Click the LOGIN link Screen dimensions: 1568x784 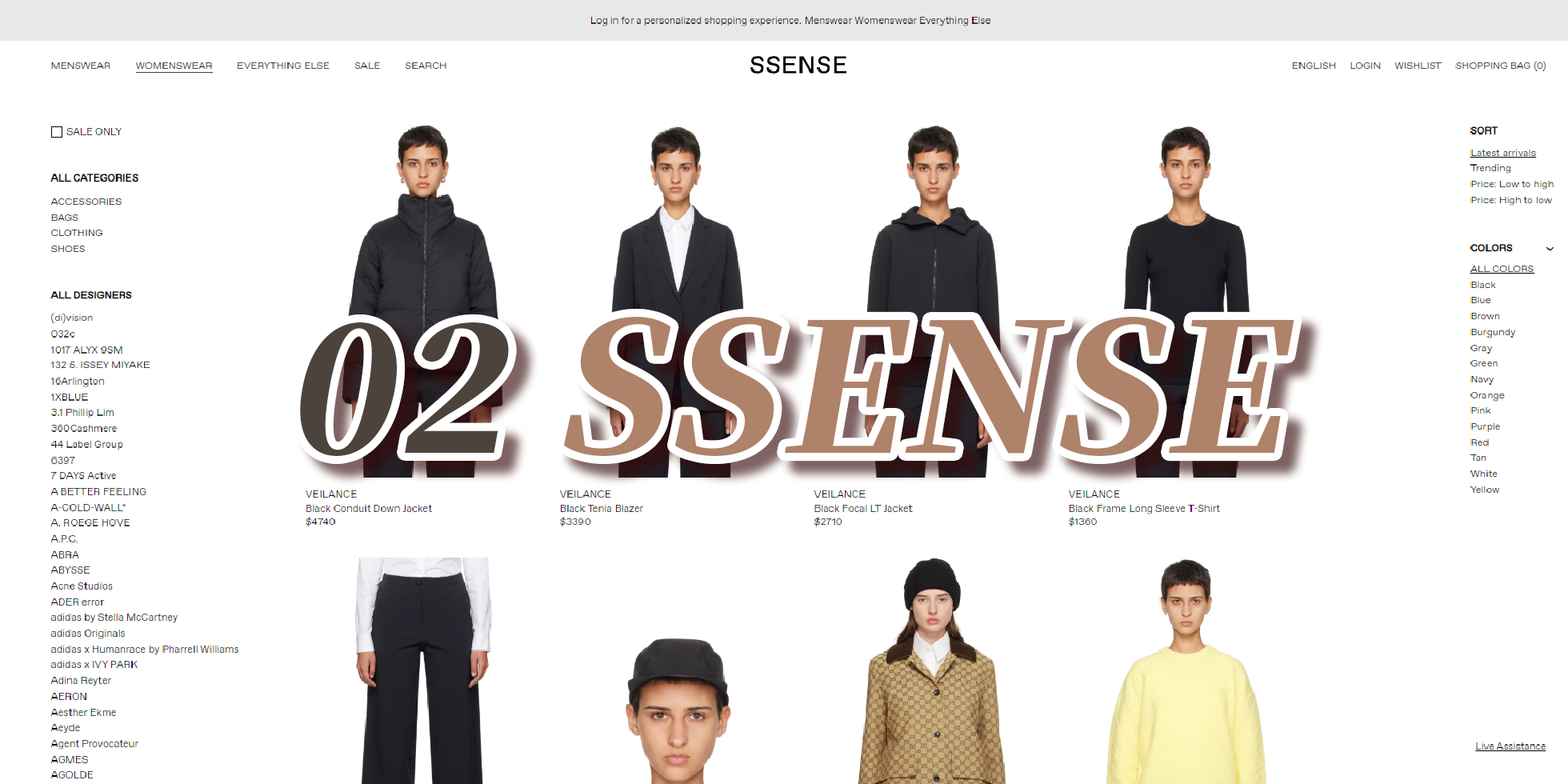pyautogui.click(x=1365, y=66)
